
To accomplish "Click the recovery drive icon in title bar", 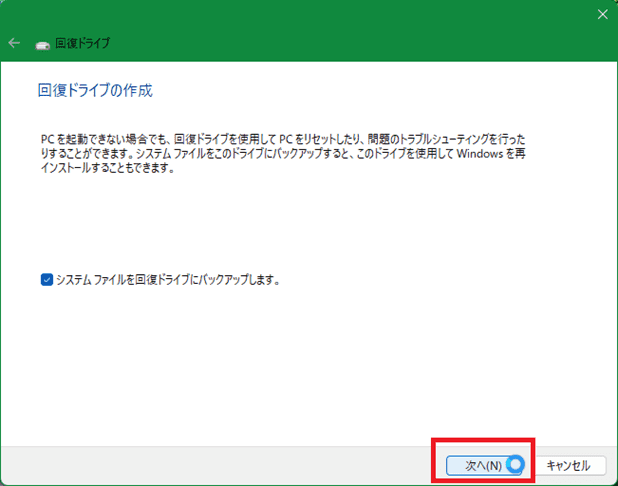I will 42,44.
